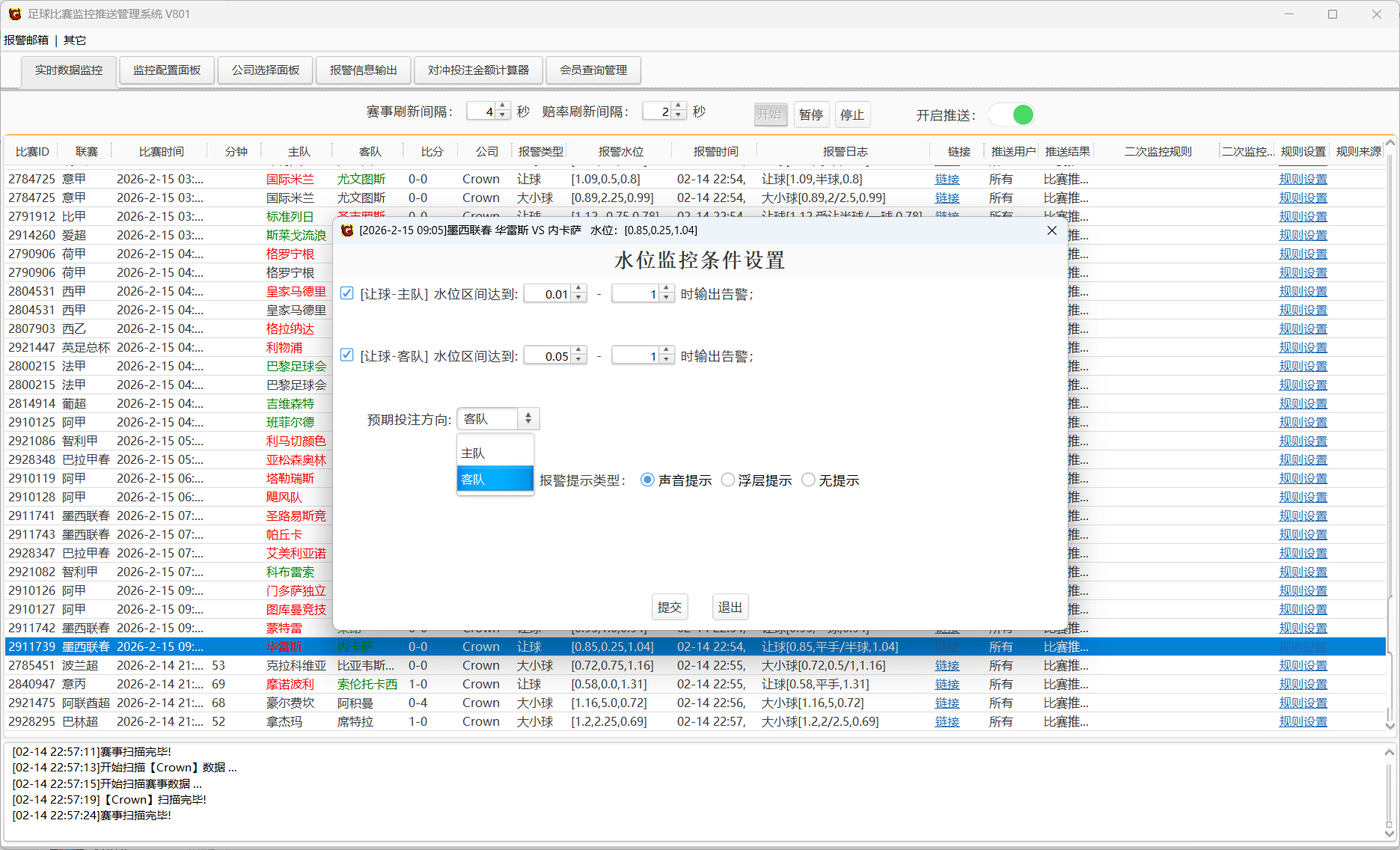Screen dimensions: 1400x850
Task: Click the 报警日志 column header
Action: pos(845,152)
